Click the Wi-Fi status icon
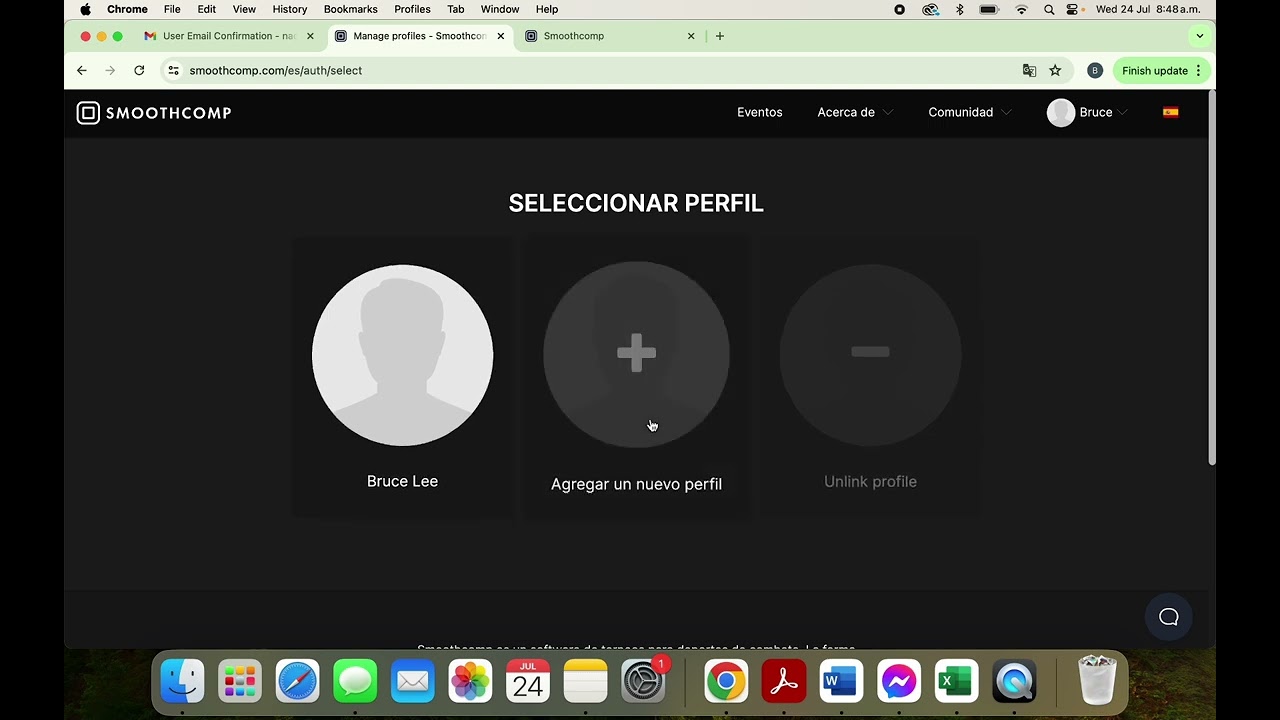This screenshot has height=720, width=1280. point(1021,9)
